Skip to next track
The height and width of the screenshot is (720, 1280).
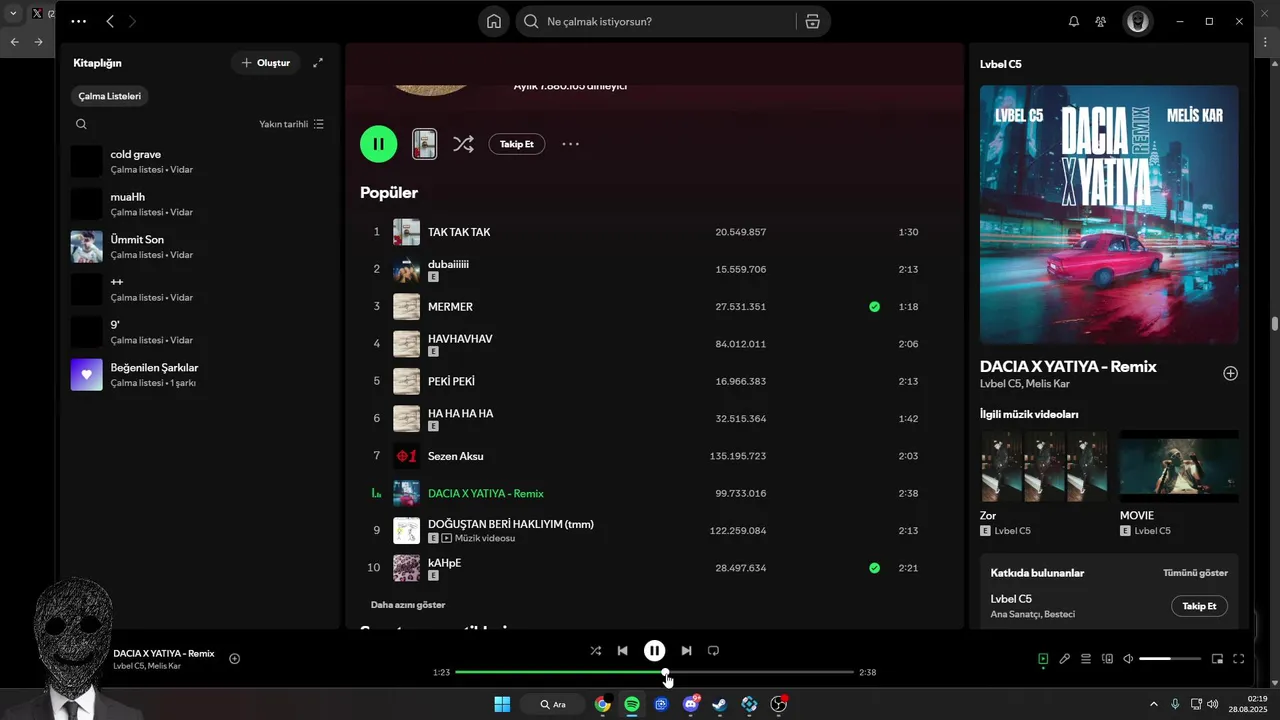(x=686, y=651)
